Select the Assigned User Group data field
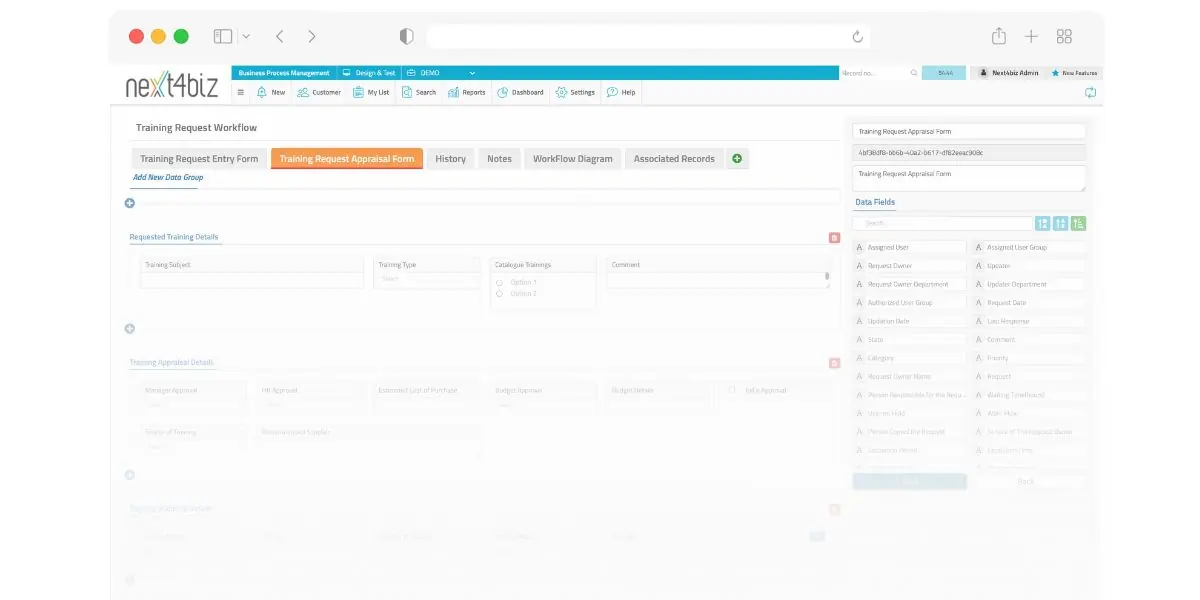This screenshot has height=600, width=1200. click(1029, 247)
